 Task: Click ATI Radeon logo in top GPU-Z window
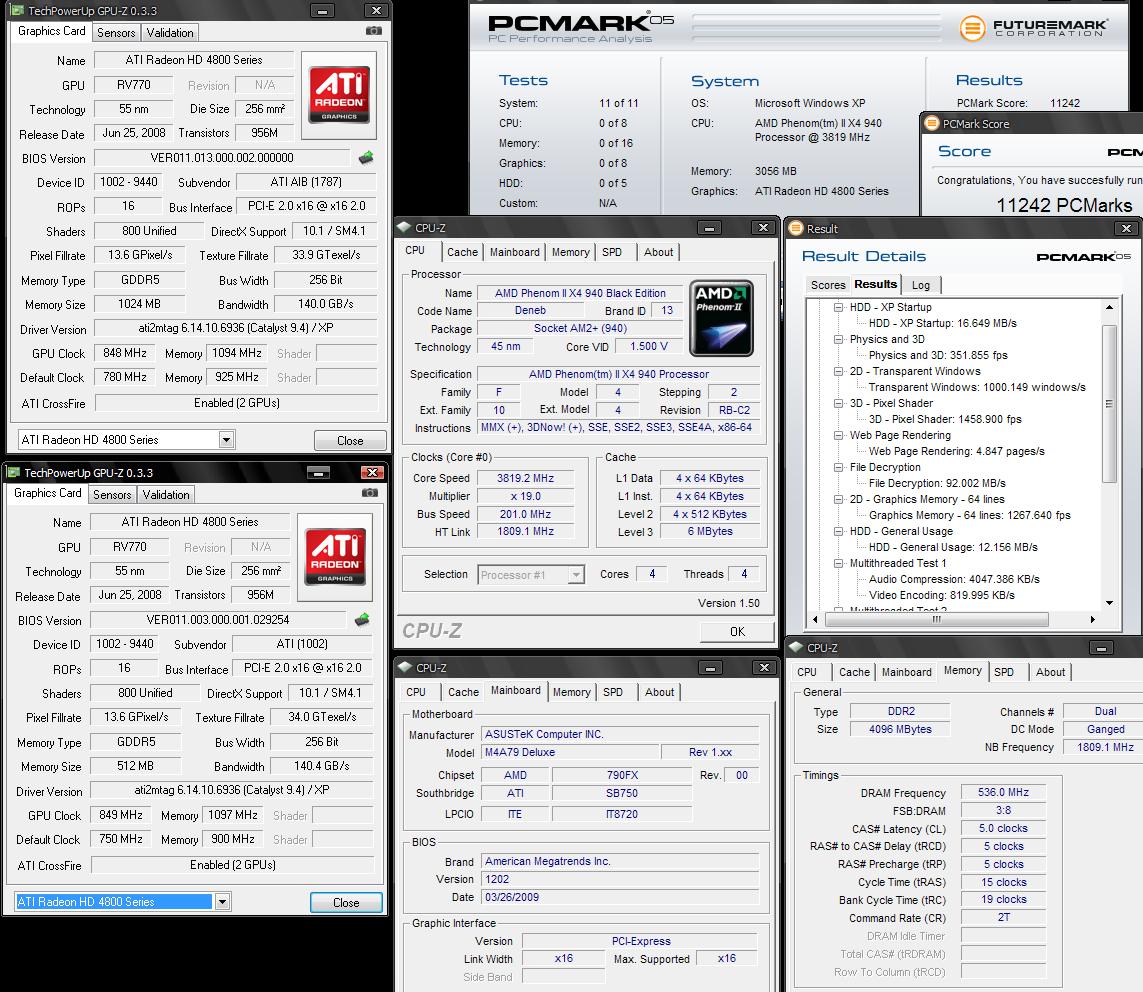pos(339,95)
